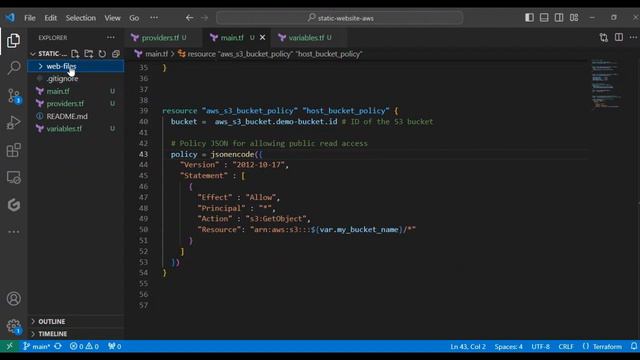Screen dimensions: 640x360
Task: Open notifications bell in status bar
Action: click(x=633, y=346)
